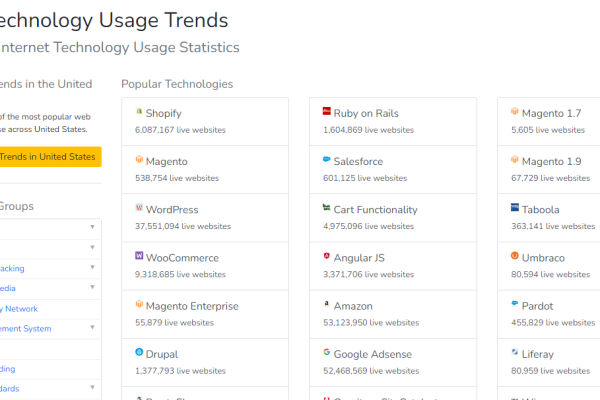
Task: Click the Shopify logo icon
Action: pyautogui.click(x=139, y=111)
